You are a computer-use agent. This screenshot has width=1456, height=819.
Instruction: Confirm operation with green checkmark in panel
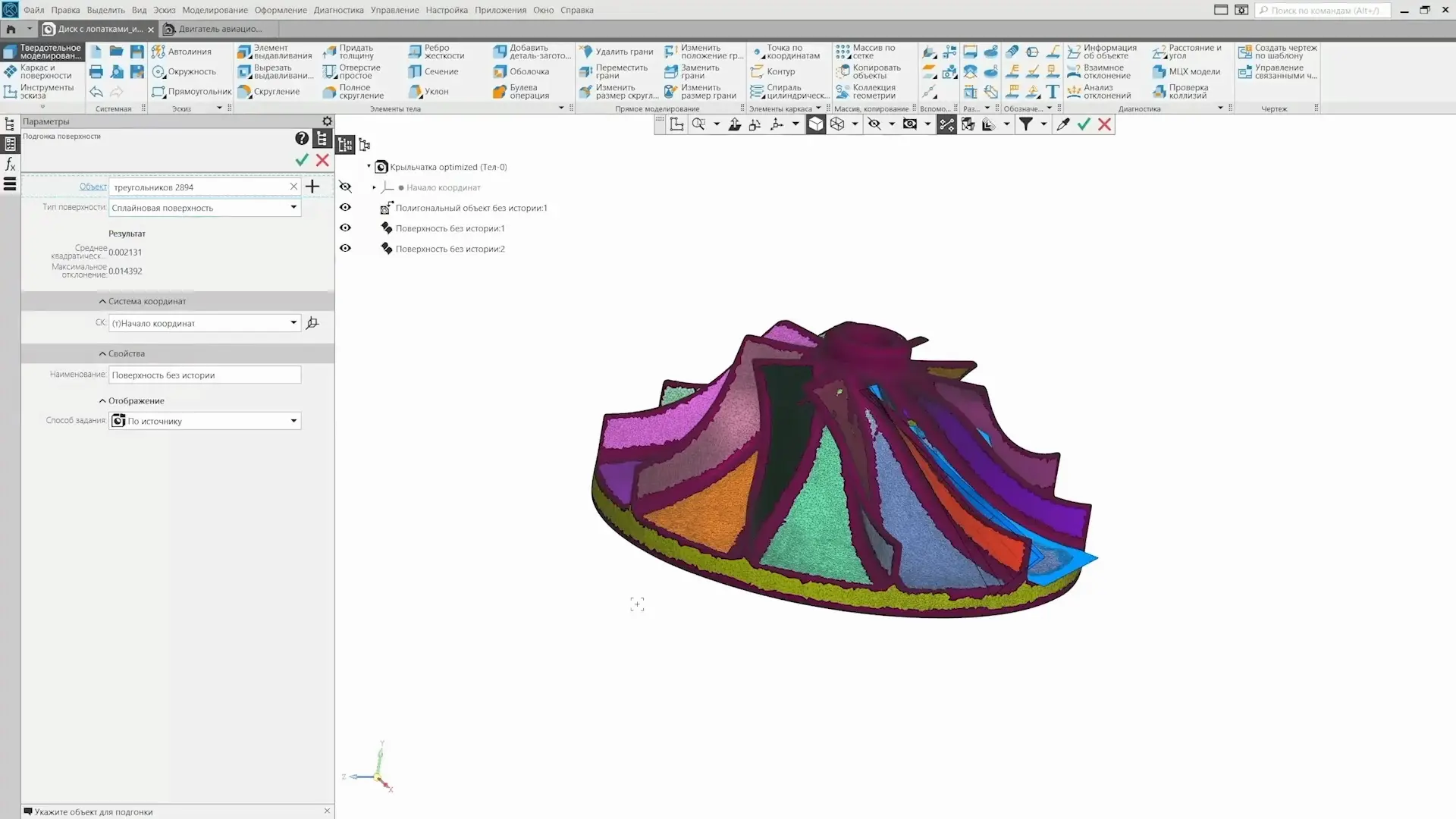[x=302, y=160]
